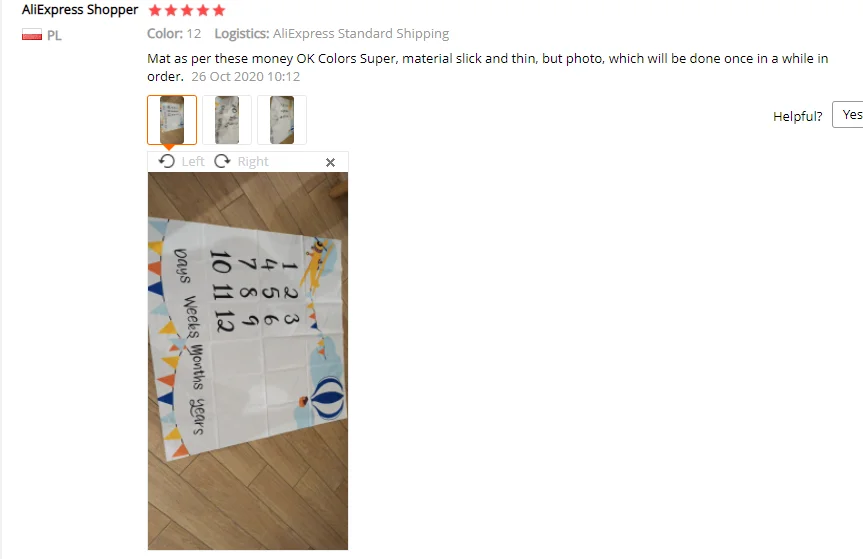The width and height of the screenshot is (863, 559).
Task: Click the third red rating star
Action: [187, 10]
